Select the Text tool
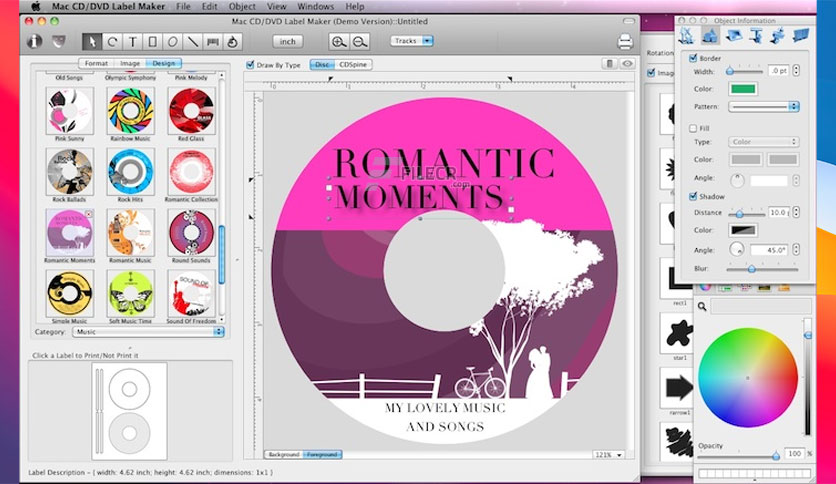The width and height of the screenshot is (836, 484). tap(132, 42)
